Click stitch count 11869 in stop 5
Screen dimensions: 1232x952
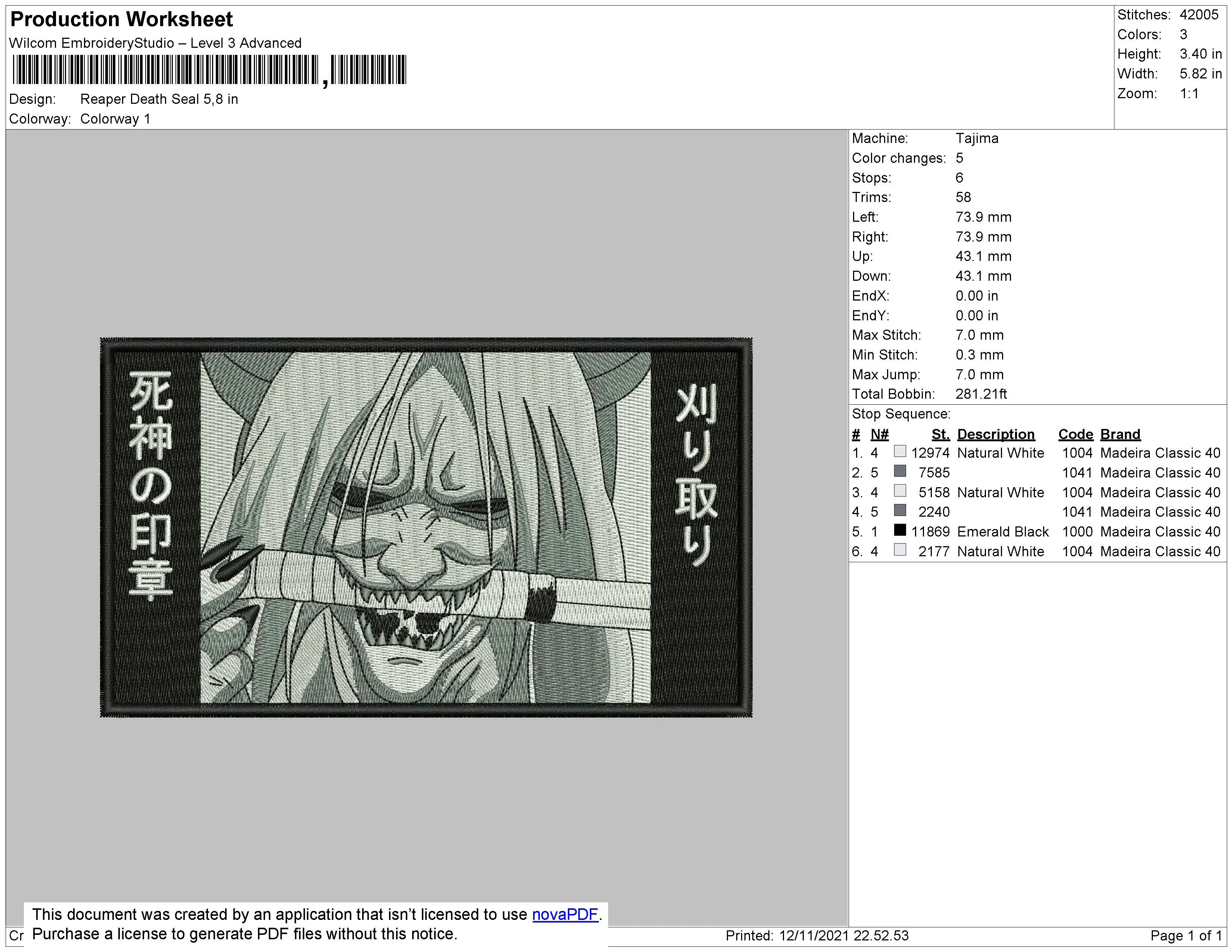point(930,532)
